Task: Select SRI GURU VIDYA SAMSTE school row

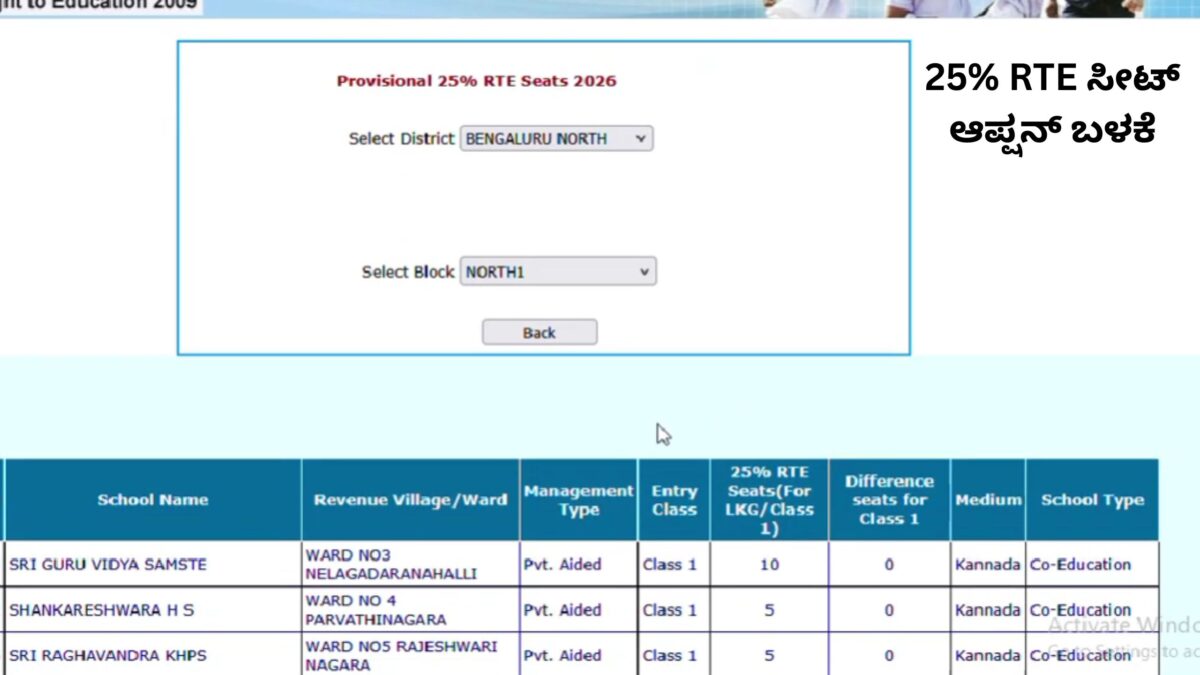Action: 108,564
